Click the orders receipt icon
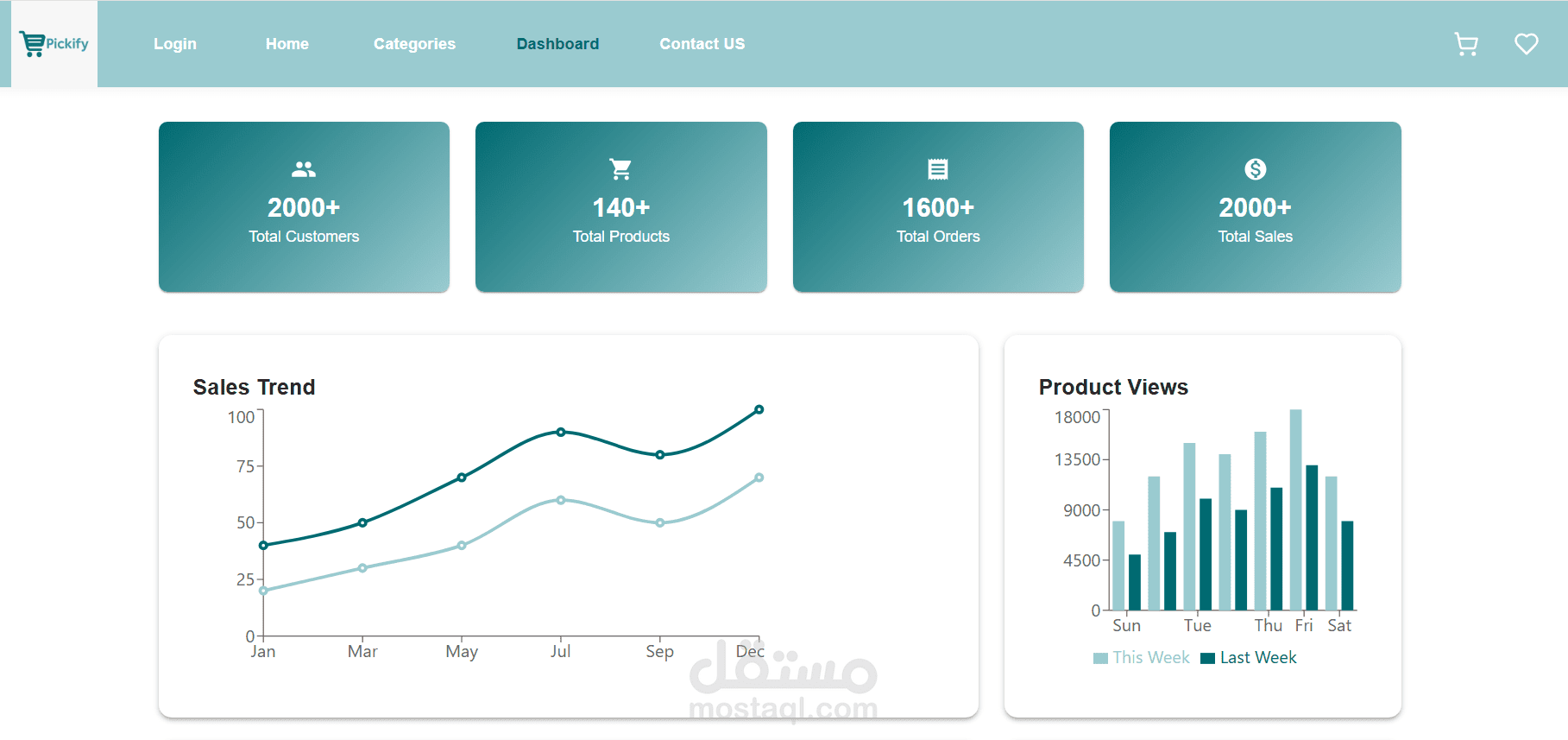 click(938, 169)
